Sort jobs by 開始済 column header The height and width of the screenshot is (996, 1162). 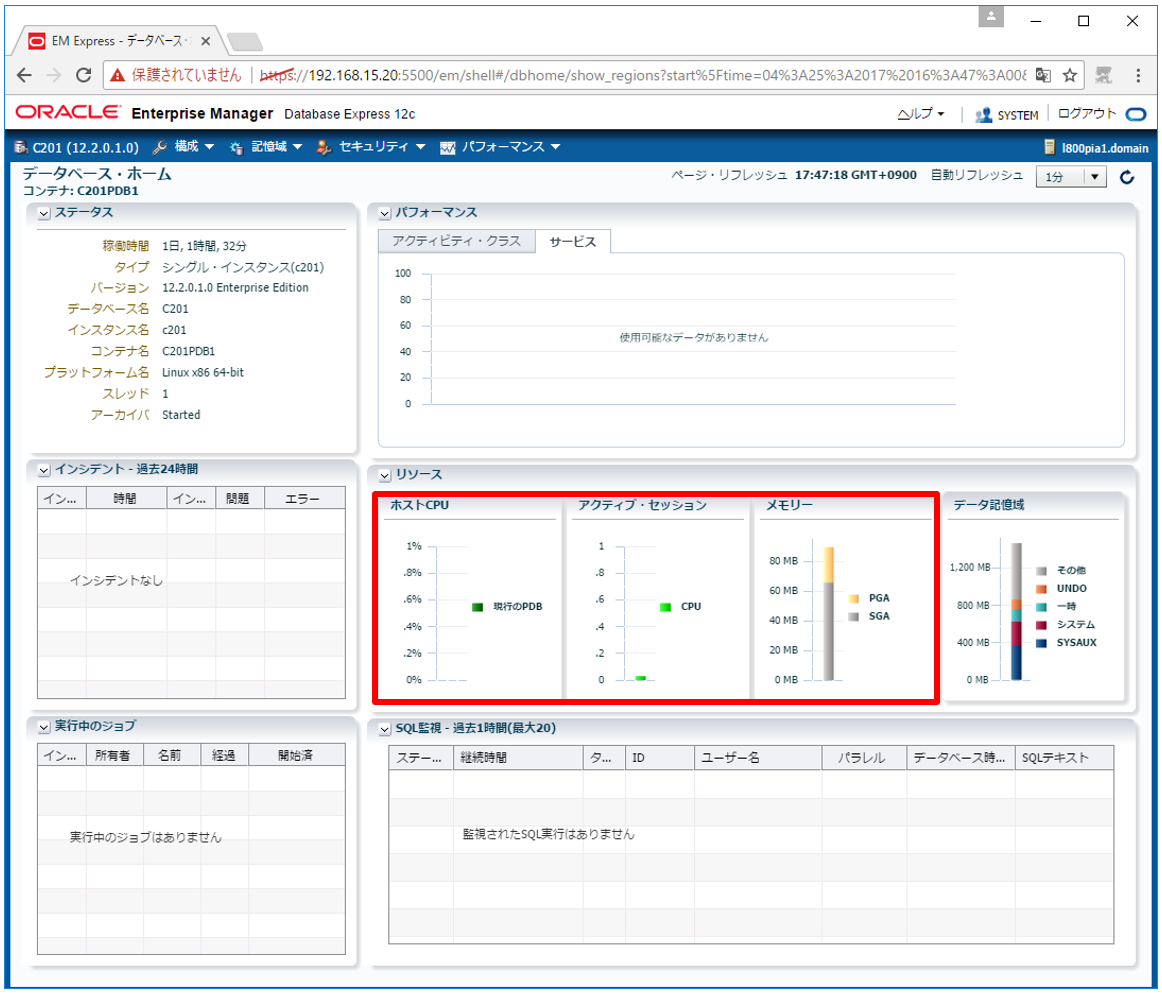tap(296, 755)
